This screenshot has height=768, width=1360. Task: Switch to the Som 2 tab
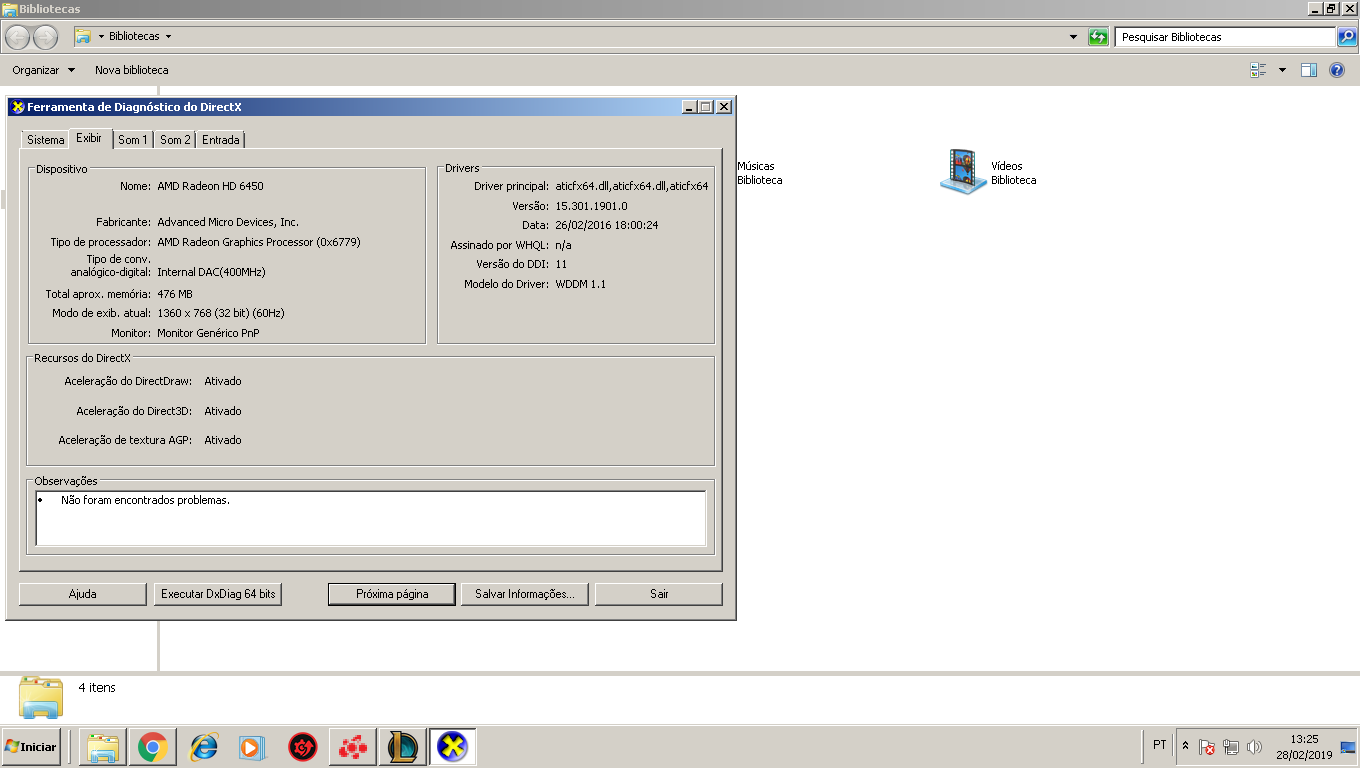coord(175,140)
